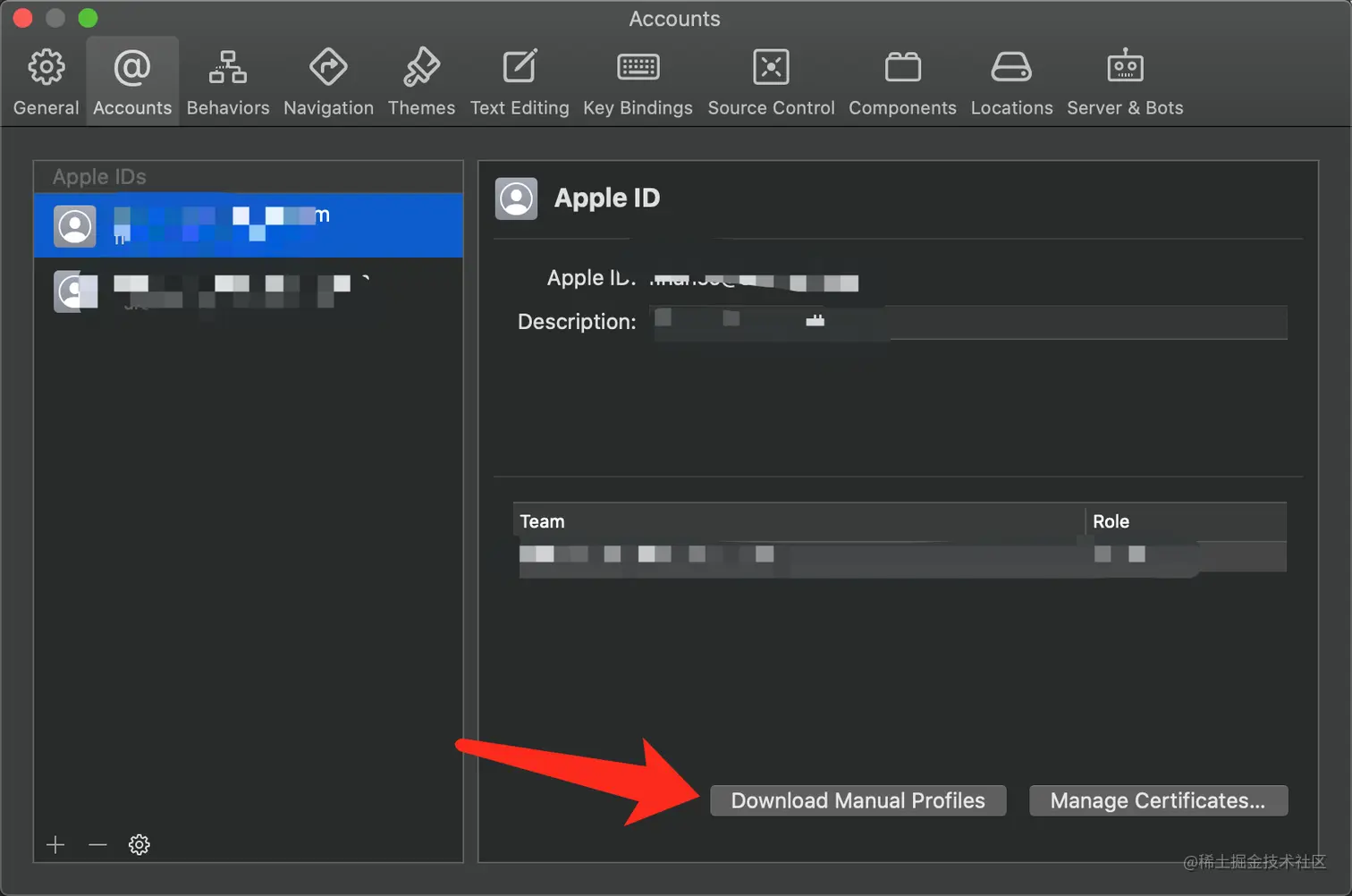Viewport: 1352px width, 896px height.
Task: Open the Server & Bots robot icon
Action: tap(1125, 66)
